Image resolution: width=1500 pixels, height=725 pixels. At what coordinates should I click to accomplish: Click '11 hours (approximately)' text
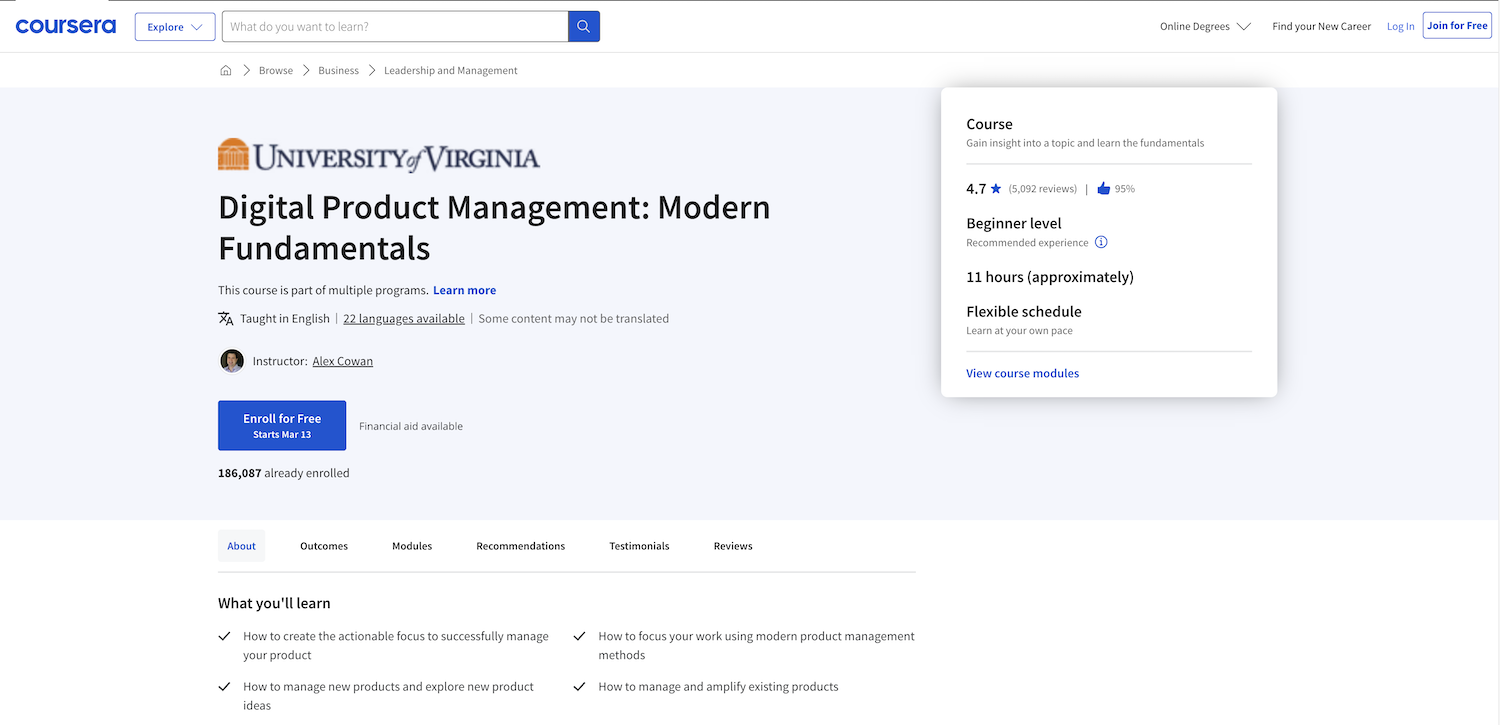click(1050, 277)
